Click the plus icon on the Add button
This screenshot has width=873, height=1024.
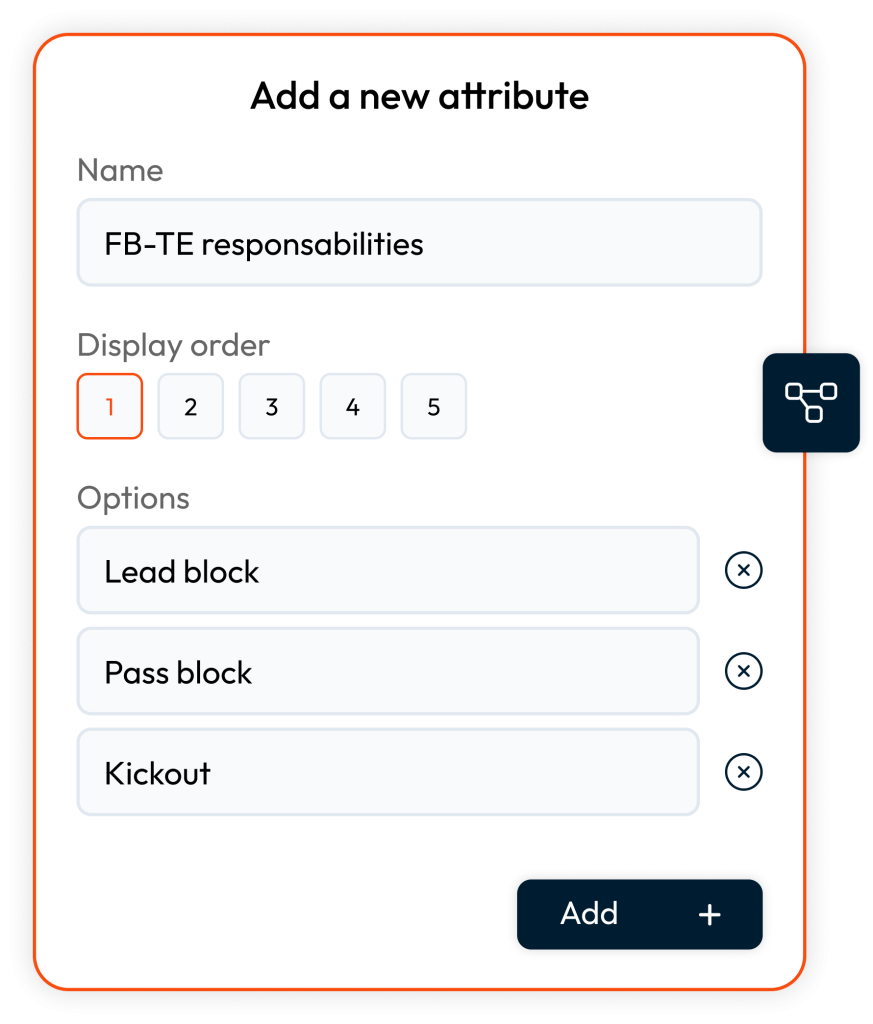point(709,914)
